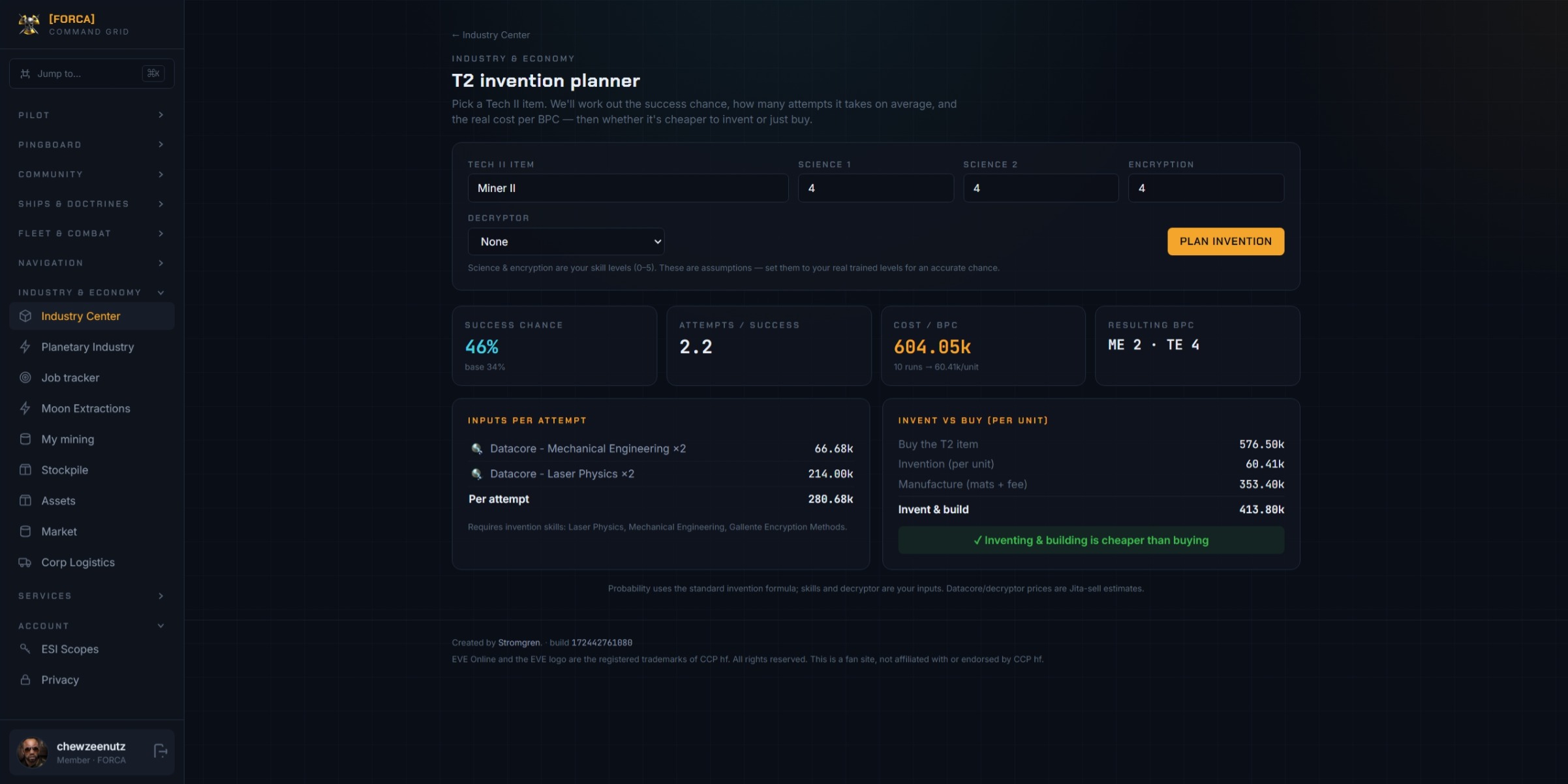Viewport: 1568px width, 784px height.
Task: Expand the Navigation section
Action: tap(91, 262)
